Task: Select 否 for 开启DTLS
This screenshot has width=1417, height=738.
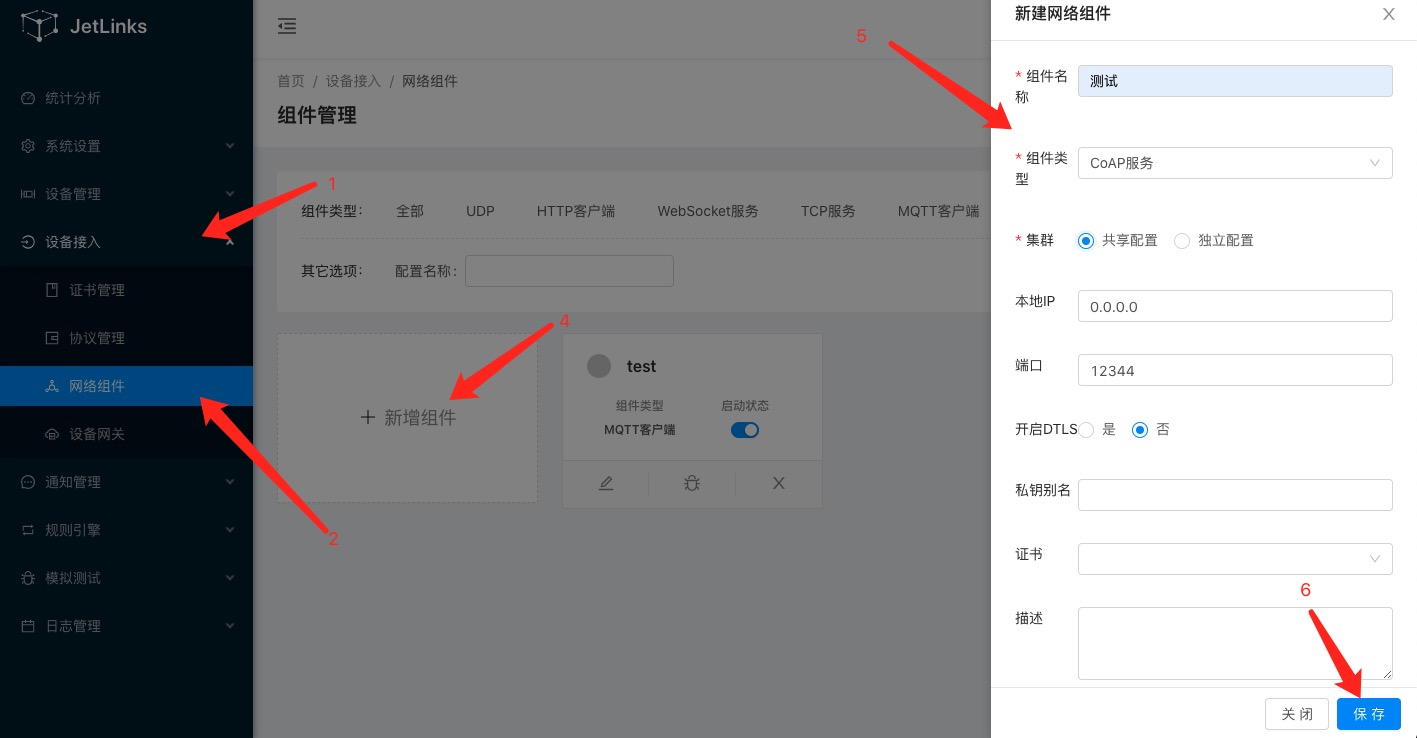Action: (1139, 429)
